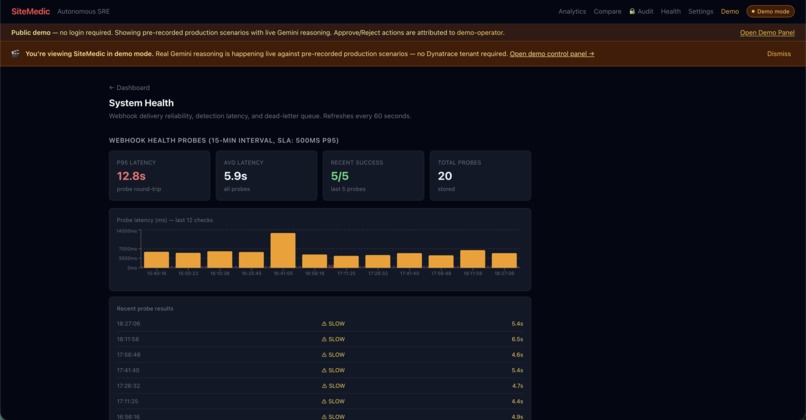The image size is (806, 420).
Task: Click the Webhook Health Probes section heading
Action: [x=224, y=140]
